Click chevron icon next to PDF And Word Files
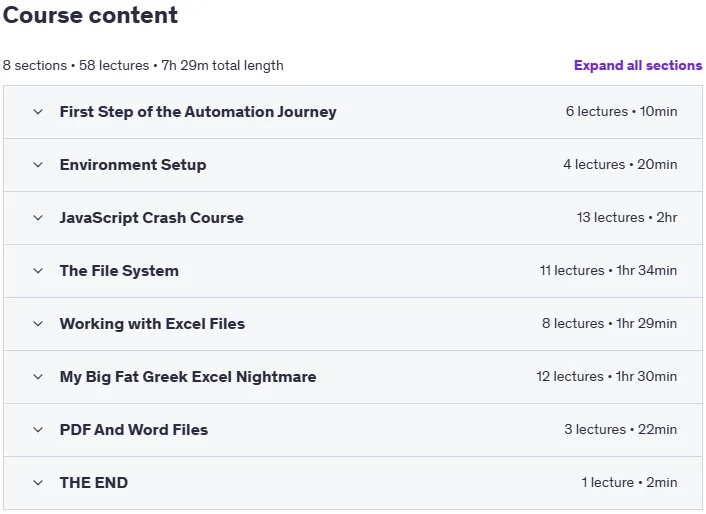The width and height of the screenshot is (706, 514). (x=38, y=430)
